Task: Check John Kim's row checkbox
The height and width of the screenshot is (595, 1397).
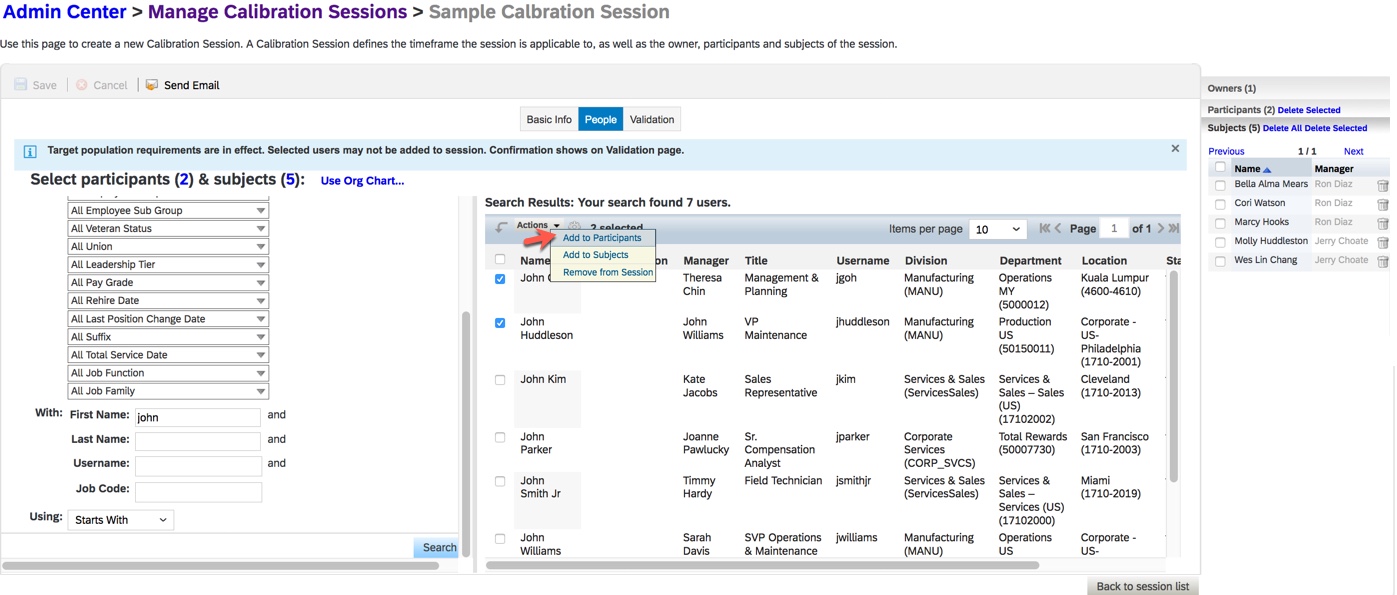Action: click(x=500, y=378)
